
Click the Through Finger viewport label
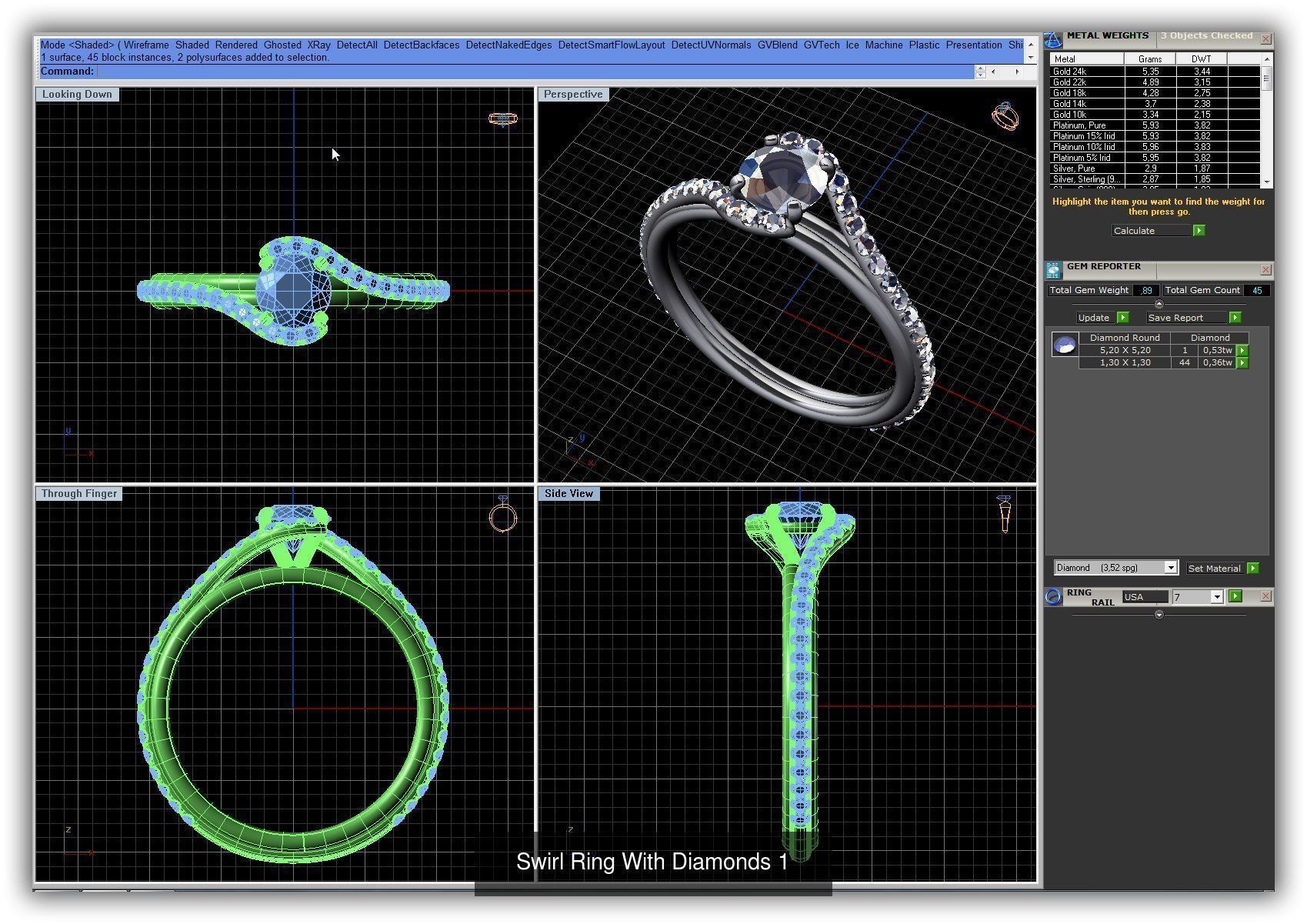[79, 494]
